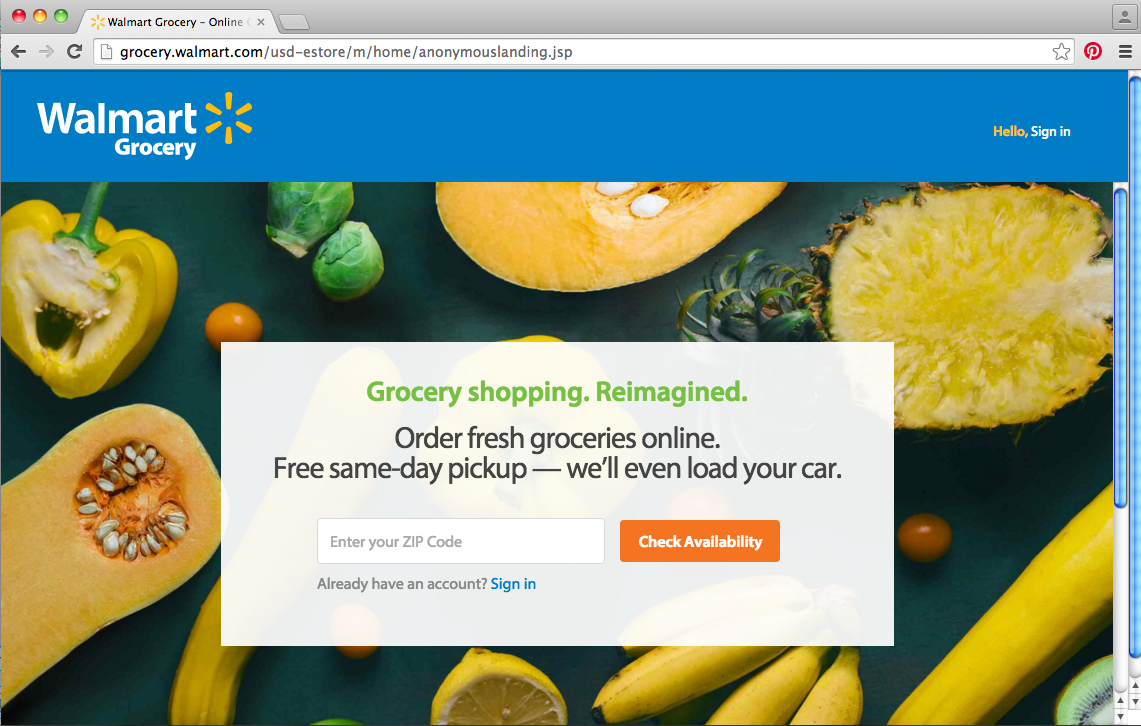The image size is (1141, 726).
Task: Click the browser forward arrow
Action: [x=47, y=52]
